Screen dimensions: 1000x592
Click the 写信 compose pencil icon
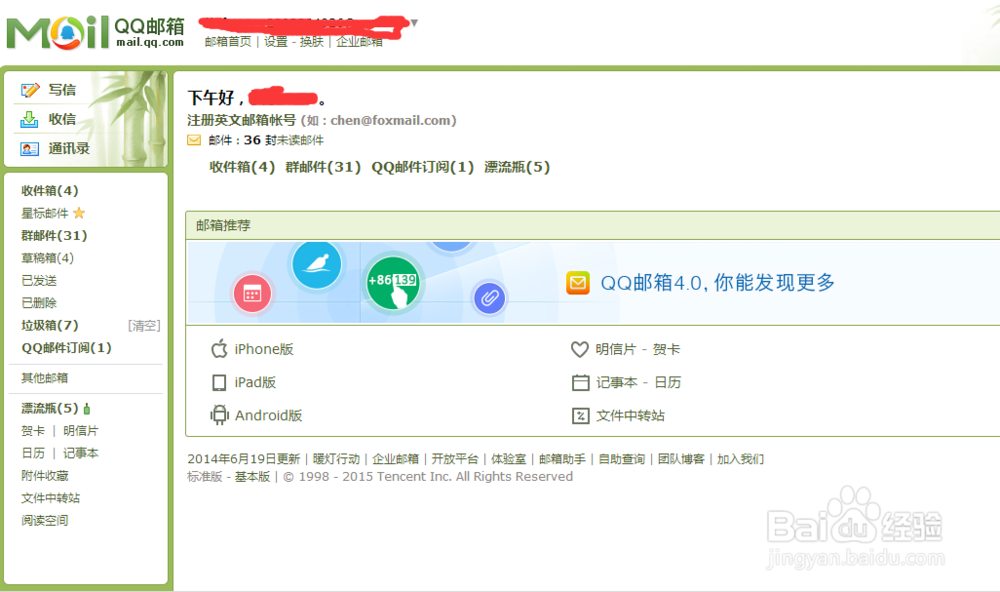pyautogui.click(x=29, y=90)
